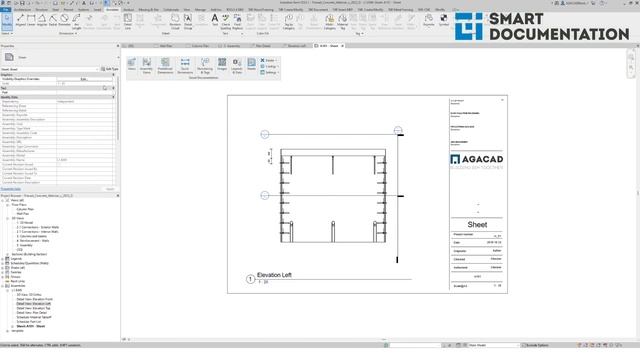Screen dimensions: 640x360
Task: Collapse the 3D Views tree node
Action: (x=7, y=218)
